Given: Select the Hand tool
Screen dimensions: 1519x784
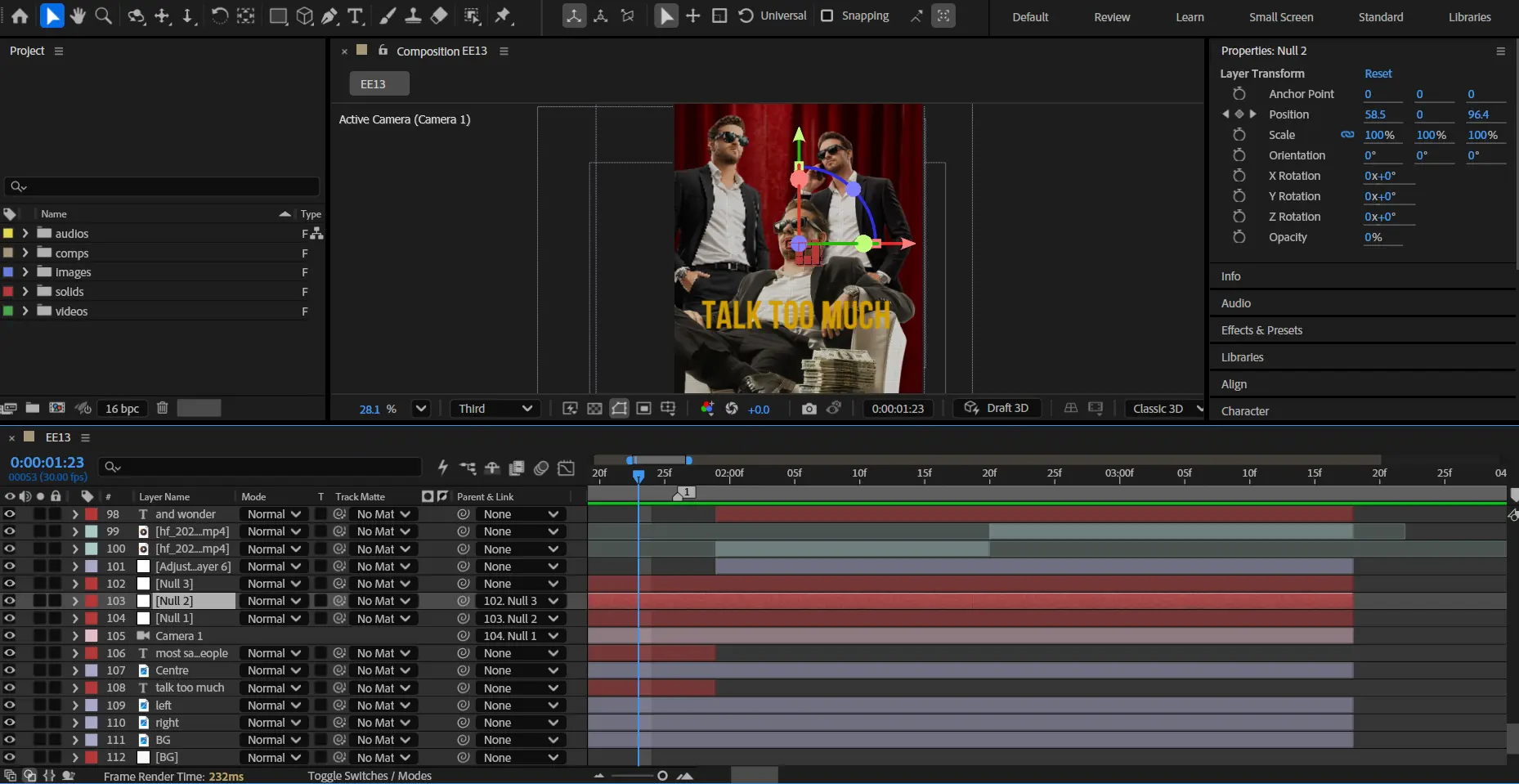Looking at the screenshot, I should (x=78, y=16).
